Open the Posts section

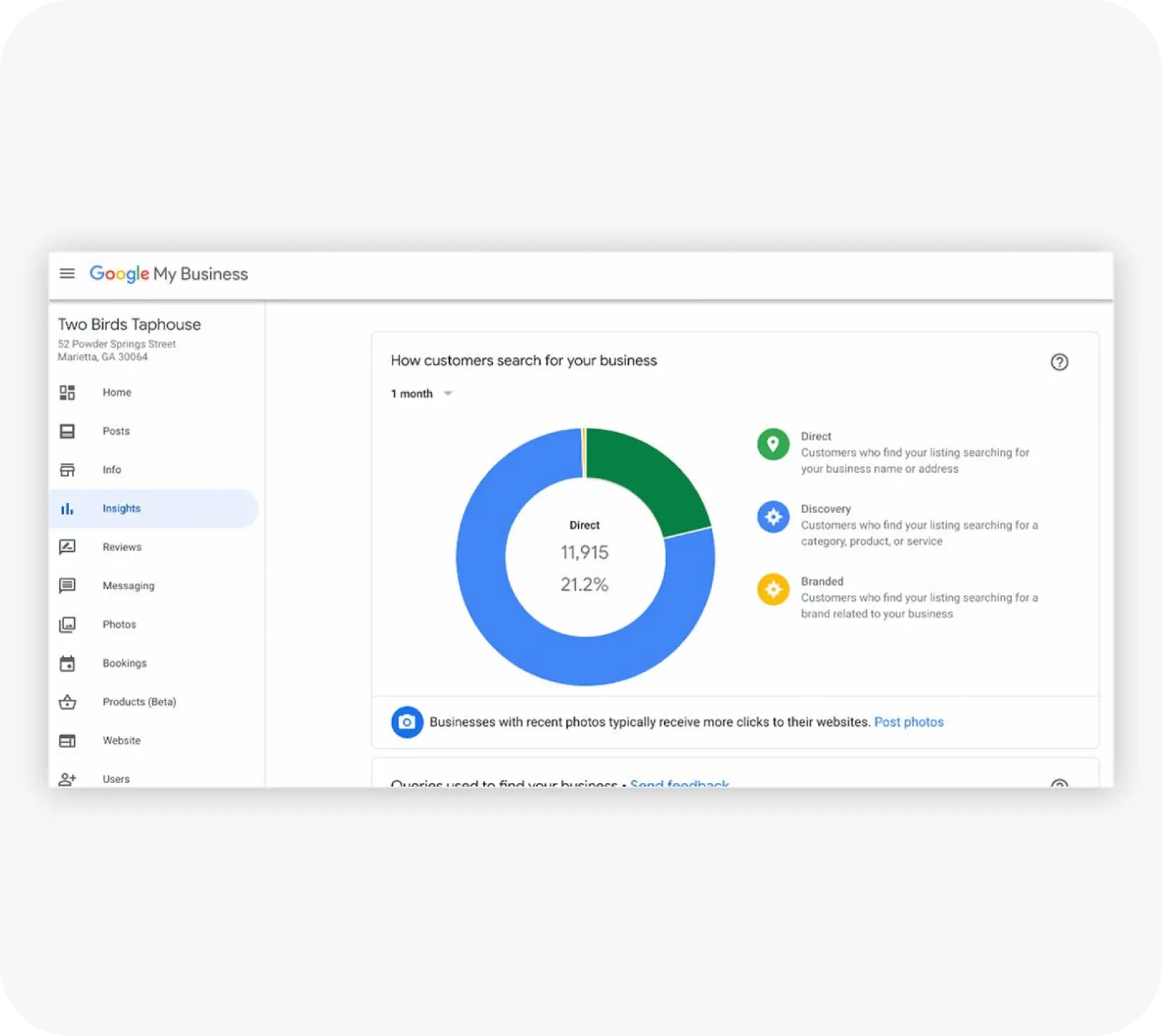tap(116, 431)
